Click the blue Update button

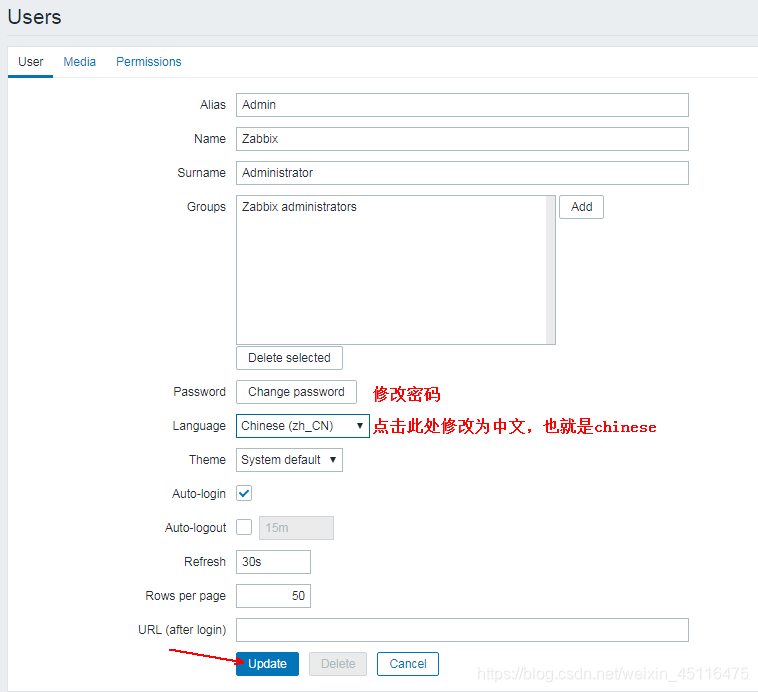[x=267, y=664]
